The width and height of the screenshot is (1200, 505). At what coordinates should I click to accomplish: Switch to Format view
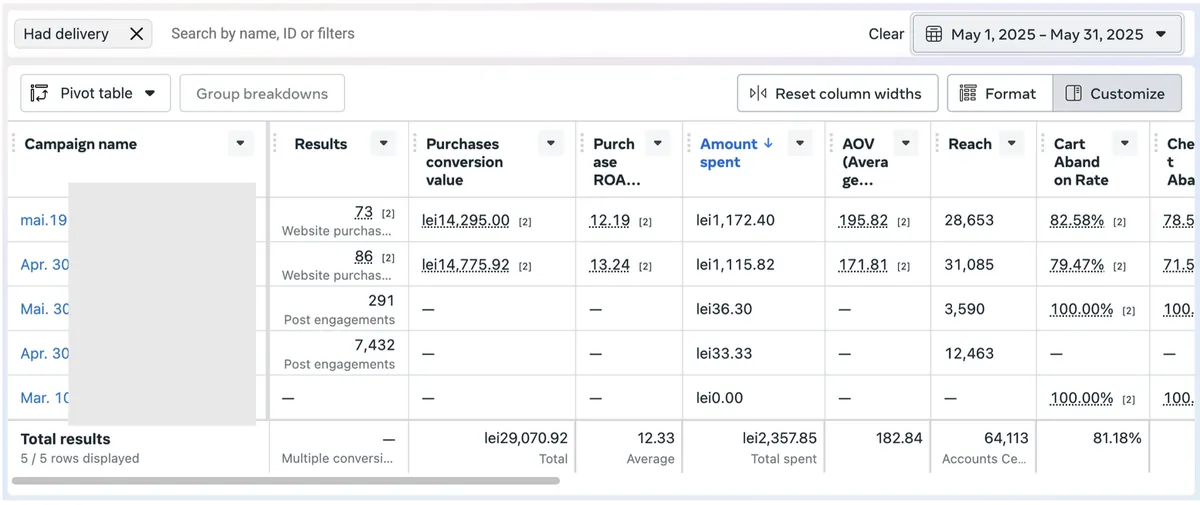pyautogui.click(x=1000, y=93)
